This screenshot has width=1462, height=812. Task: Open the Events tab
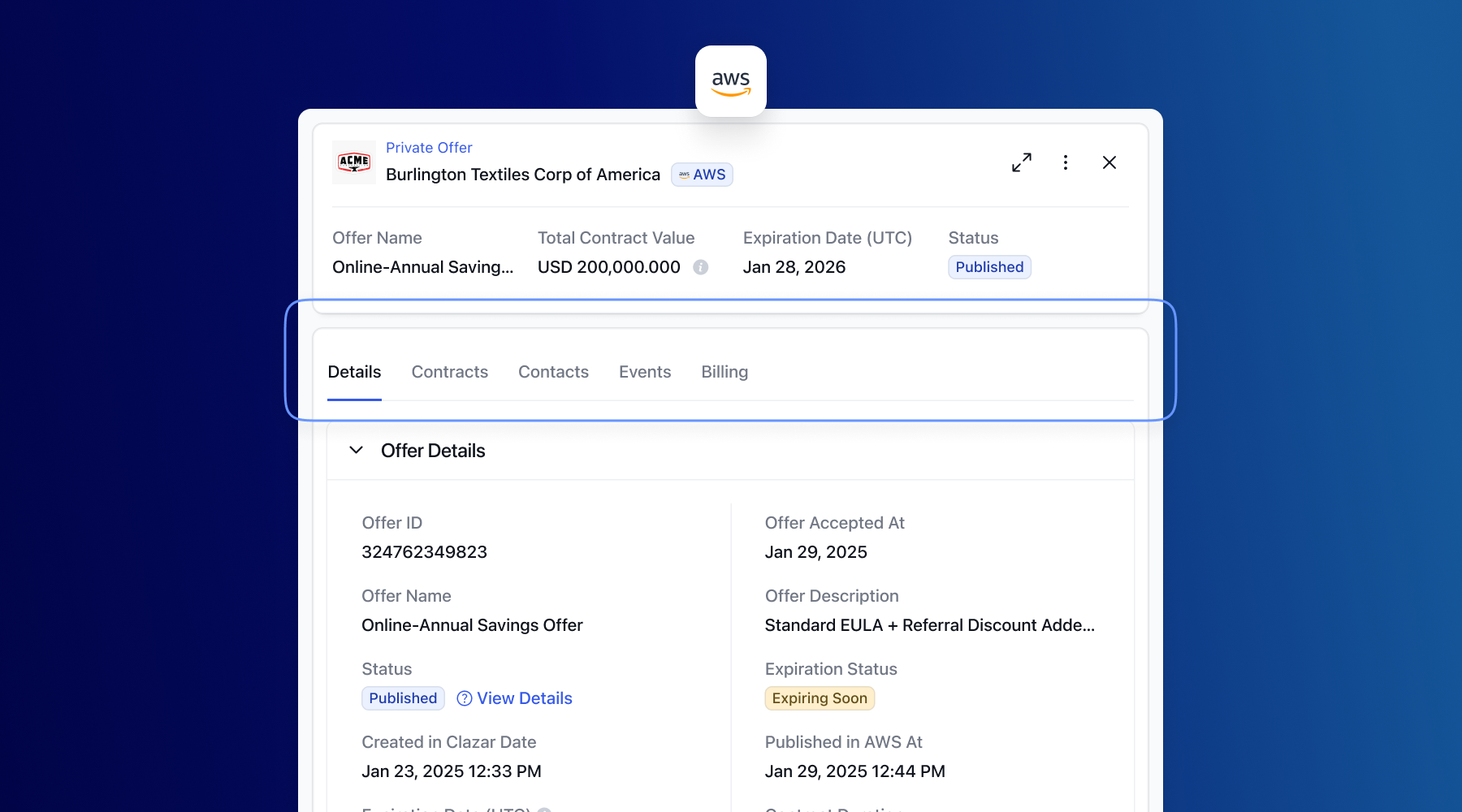pos(645,372)
